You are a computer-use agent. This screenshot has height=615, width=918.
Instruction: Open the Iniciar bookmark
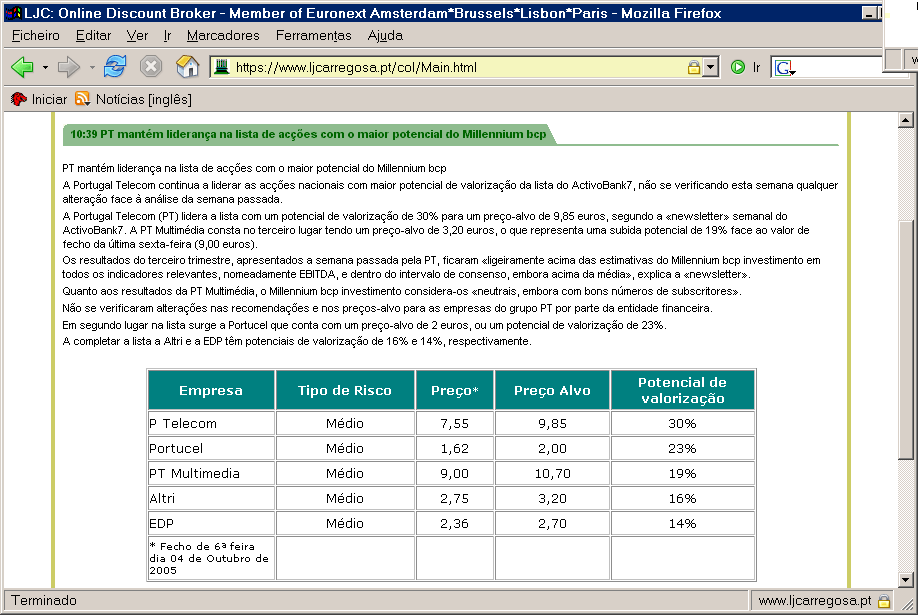pos(39,99)
